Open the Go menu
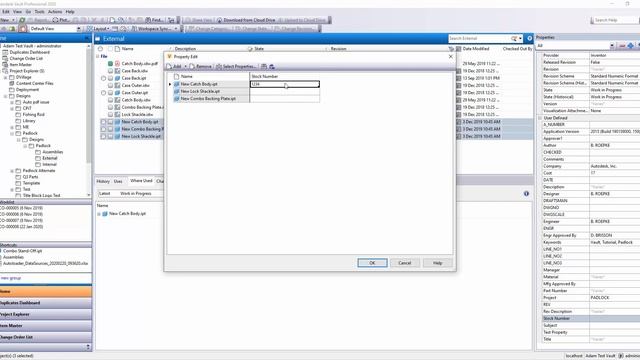The width and height of the screenshot is (640, 360). pyautogui.click(x=28, y=12)
